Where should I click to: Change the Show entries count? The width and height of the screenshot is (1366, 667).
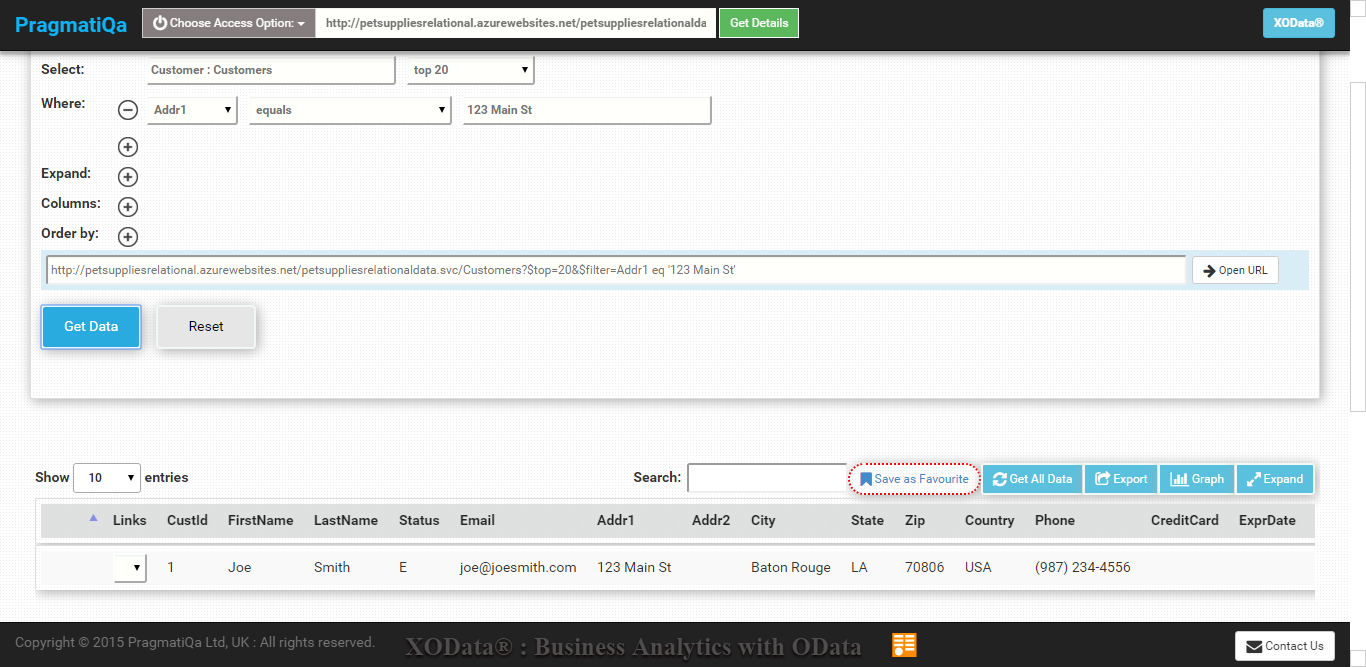pos(108,478)
